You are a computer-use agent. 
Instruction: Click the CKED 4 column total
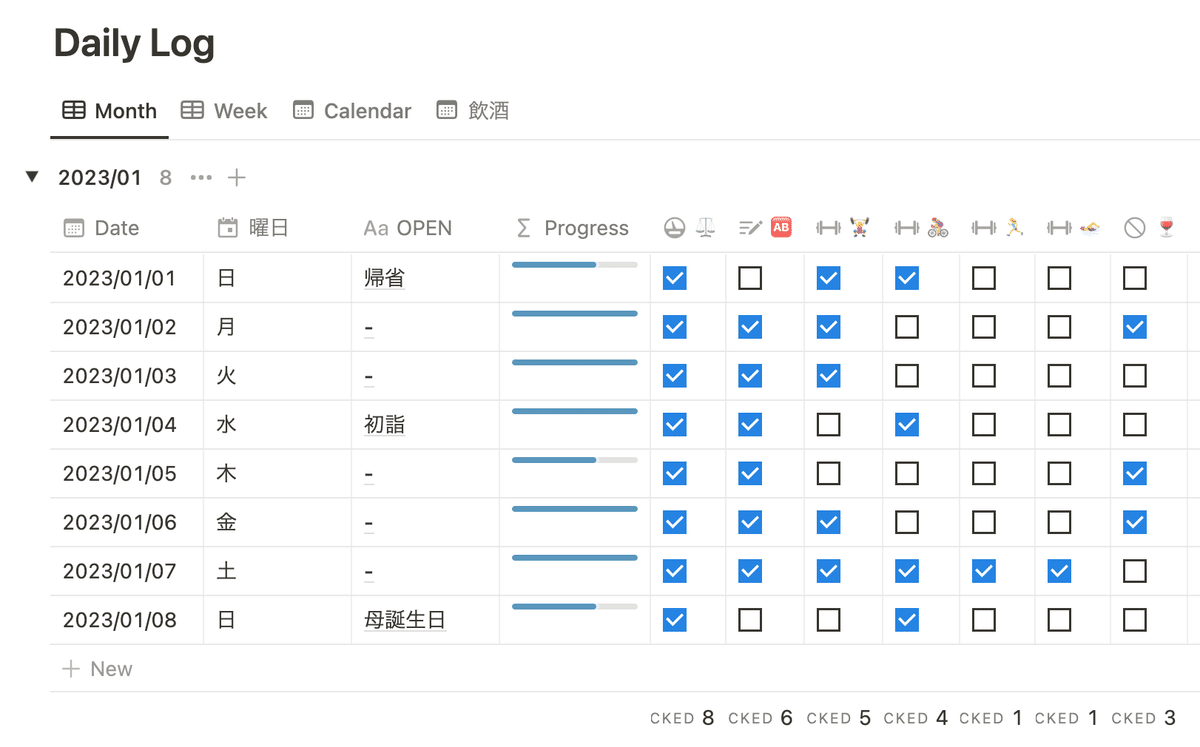pos(915,718)
